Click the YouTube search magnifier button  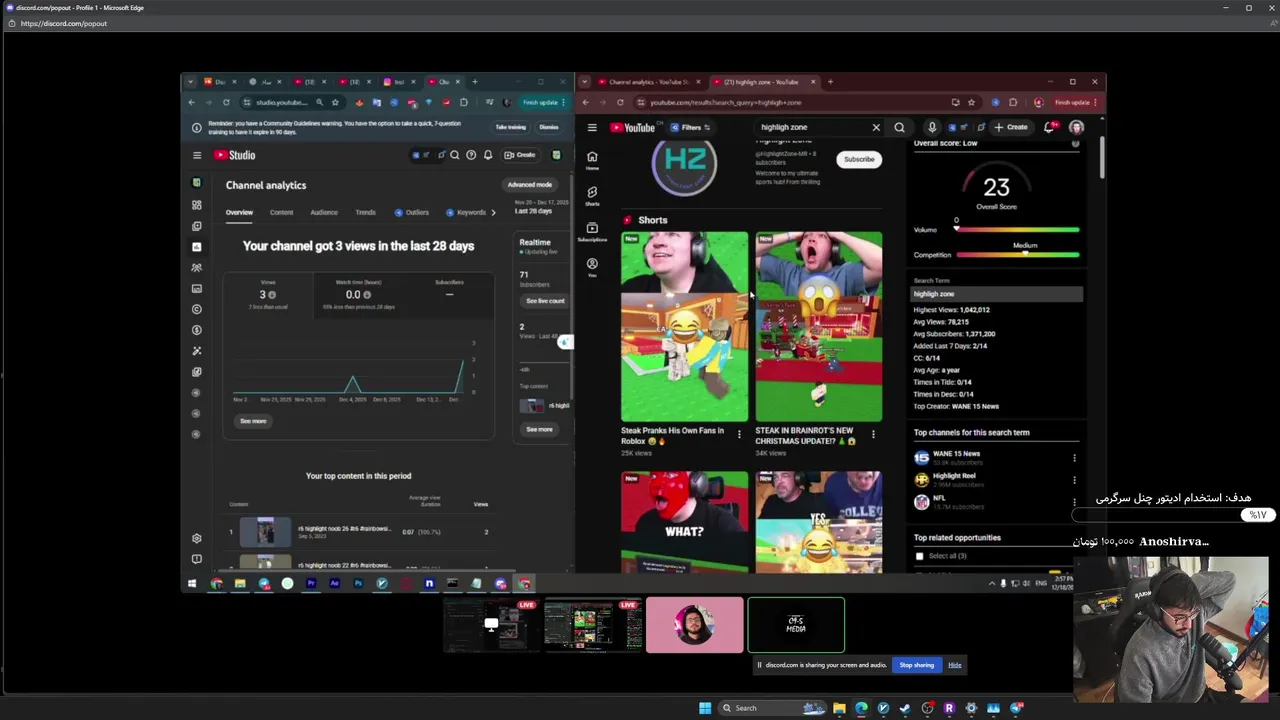click(899, 127)
